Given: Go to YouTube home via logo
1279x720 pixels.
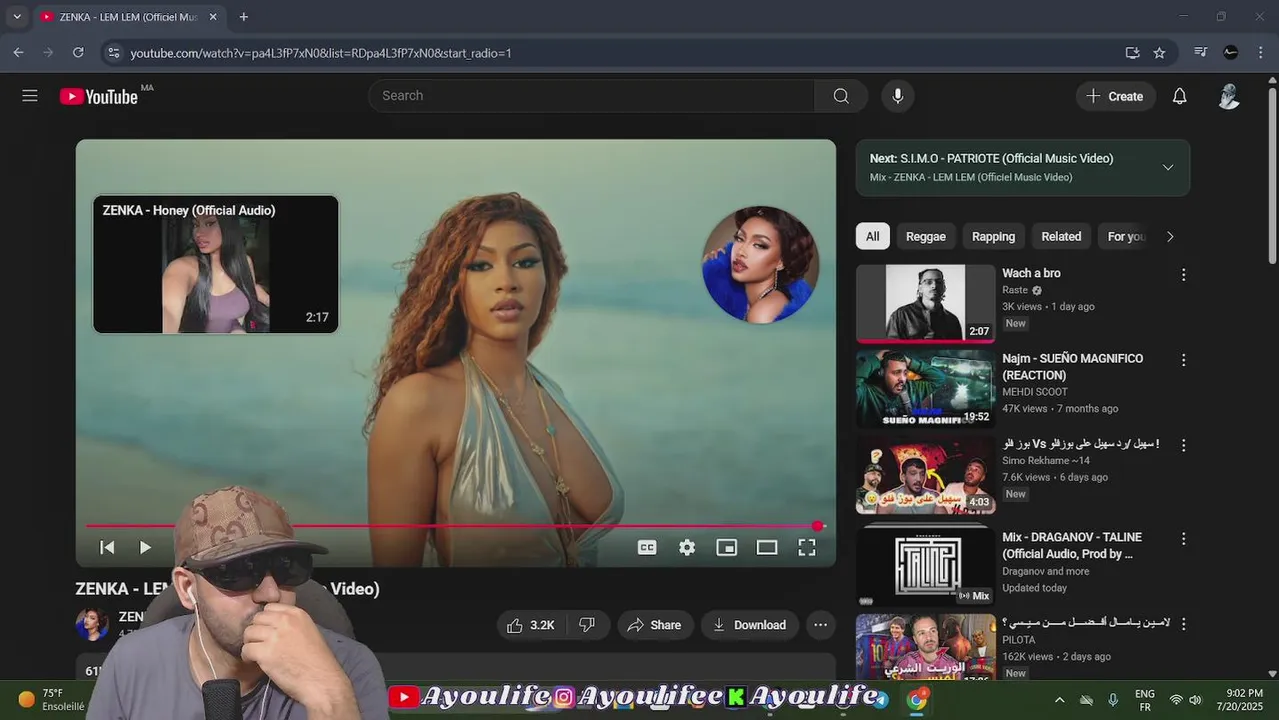Looking at the screenshot, I should pos(99,96).
